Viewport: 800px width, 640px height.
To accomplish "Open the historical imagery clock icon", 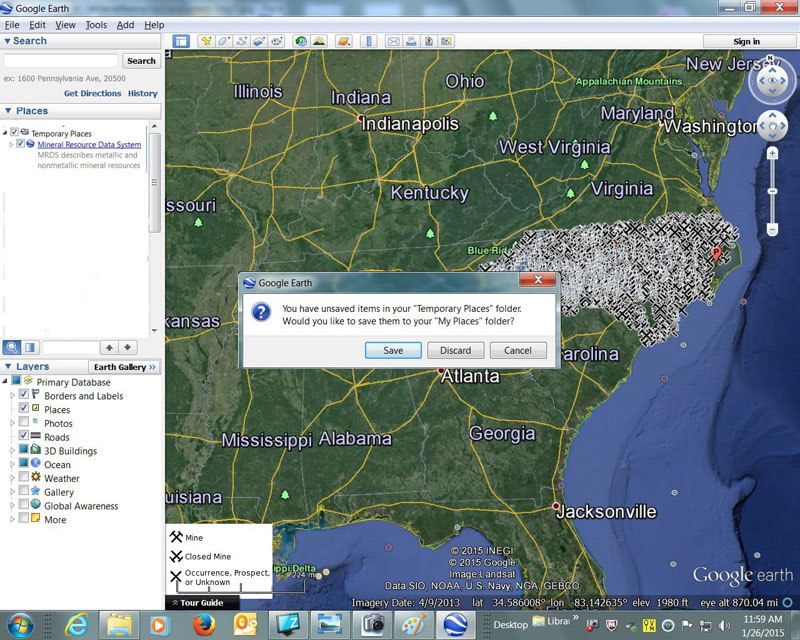I will pos(301,41).
